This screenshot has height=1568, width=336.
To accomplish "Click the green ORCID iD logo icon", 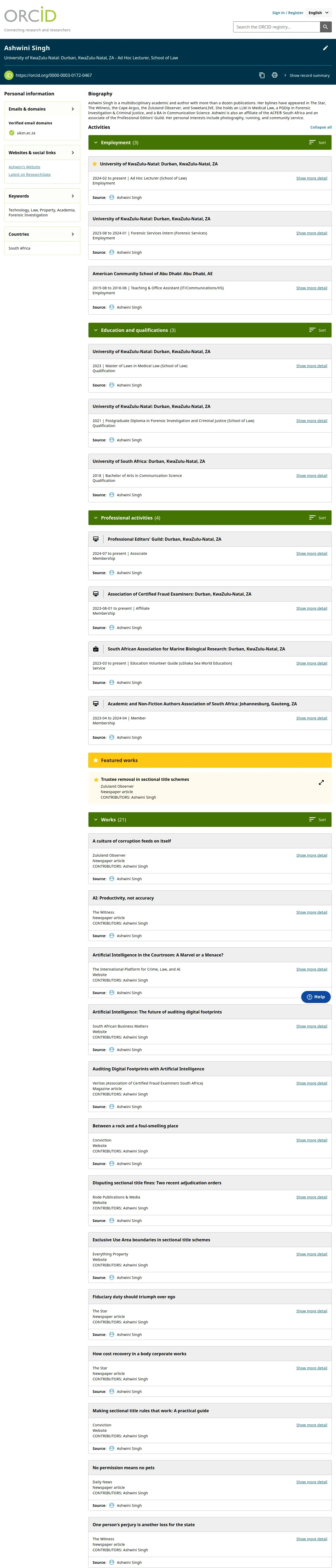I will click(x=9, y=76).
